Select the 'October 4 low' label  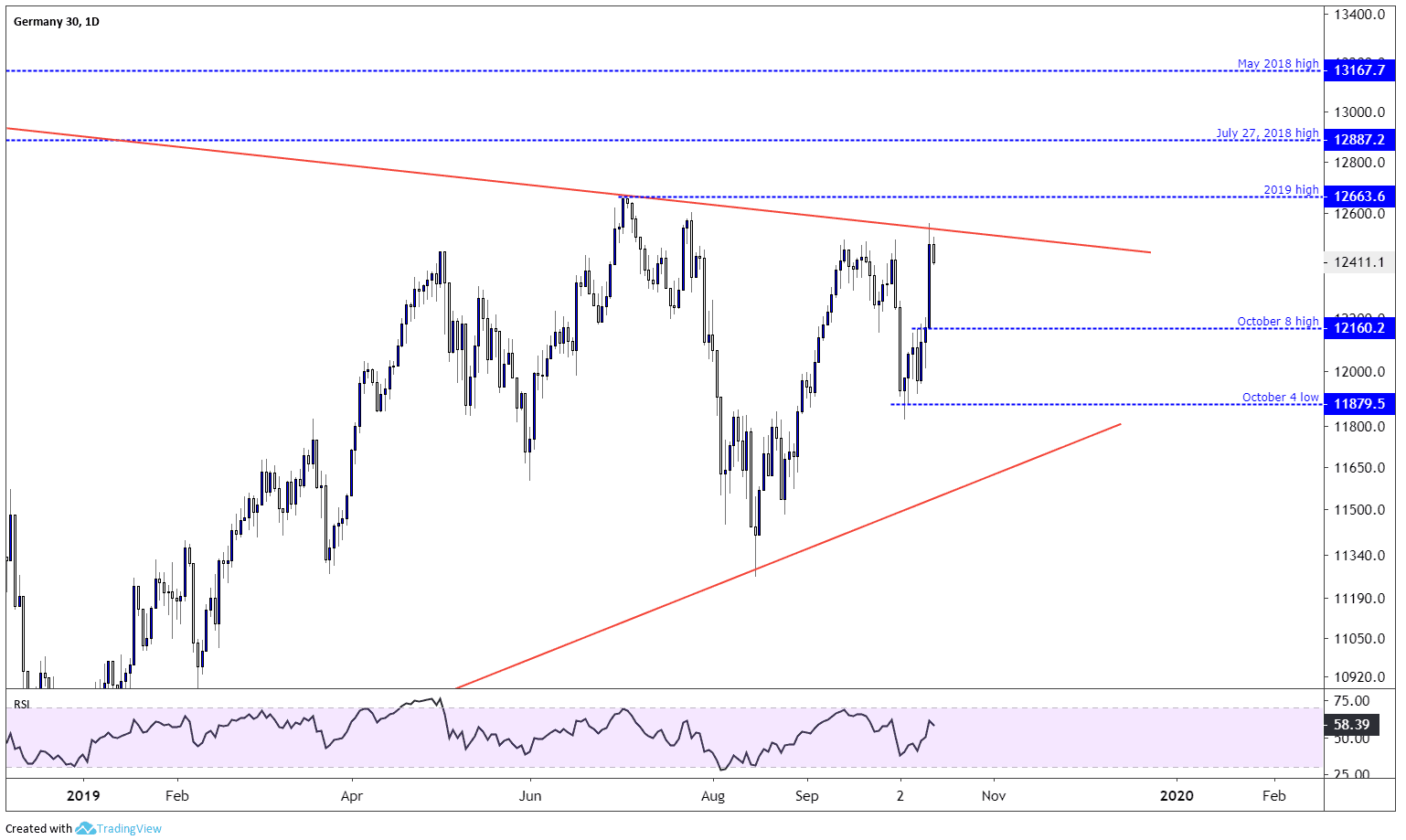click(1281, 398)
